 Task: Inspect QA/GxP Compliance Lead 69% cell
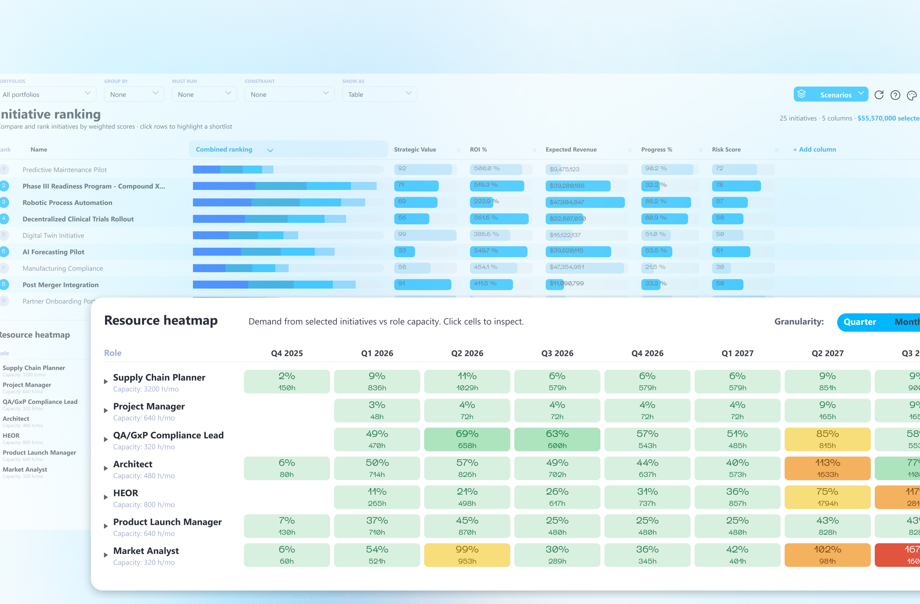pyautogui.click(x=467, y=440)
